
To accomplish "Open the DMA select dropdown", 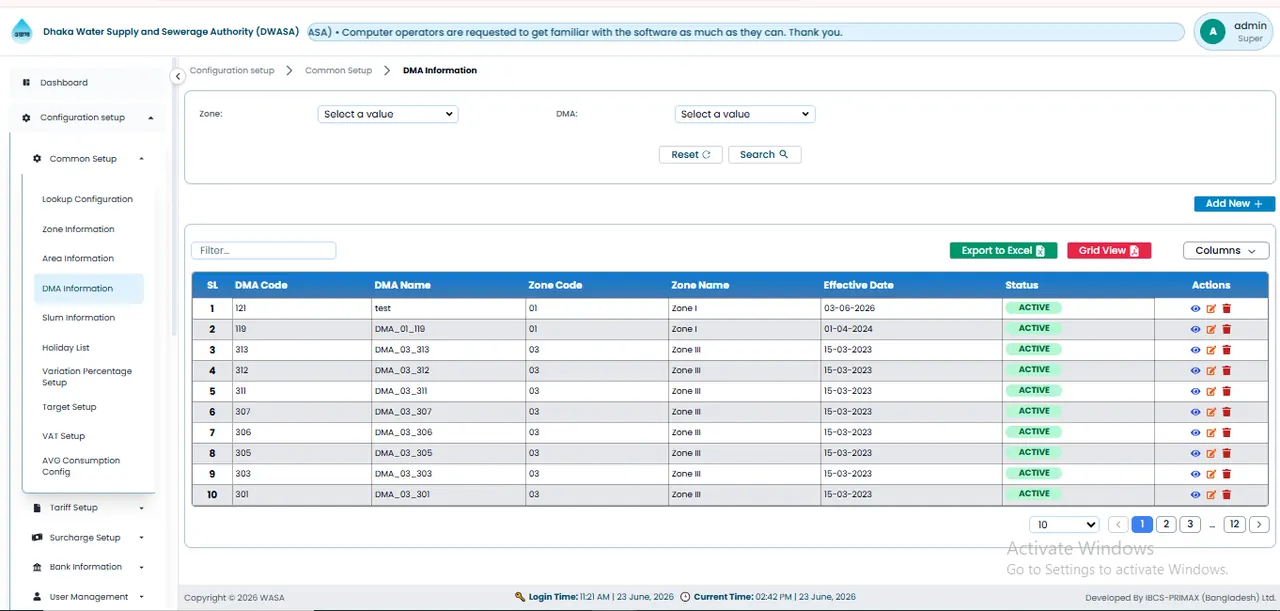I will pyautogui.click(x=745, y=114).
